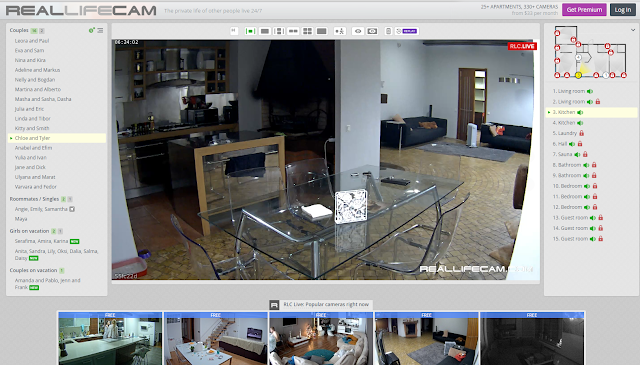Expand the Couples on vacation category heading
The image size is (640, 365).
[33, 270]
